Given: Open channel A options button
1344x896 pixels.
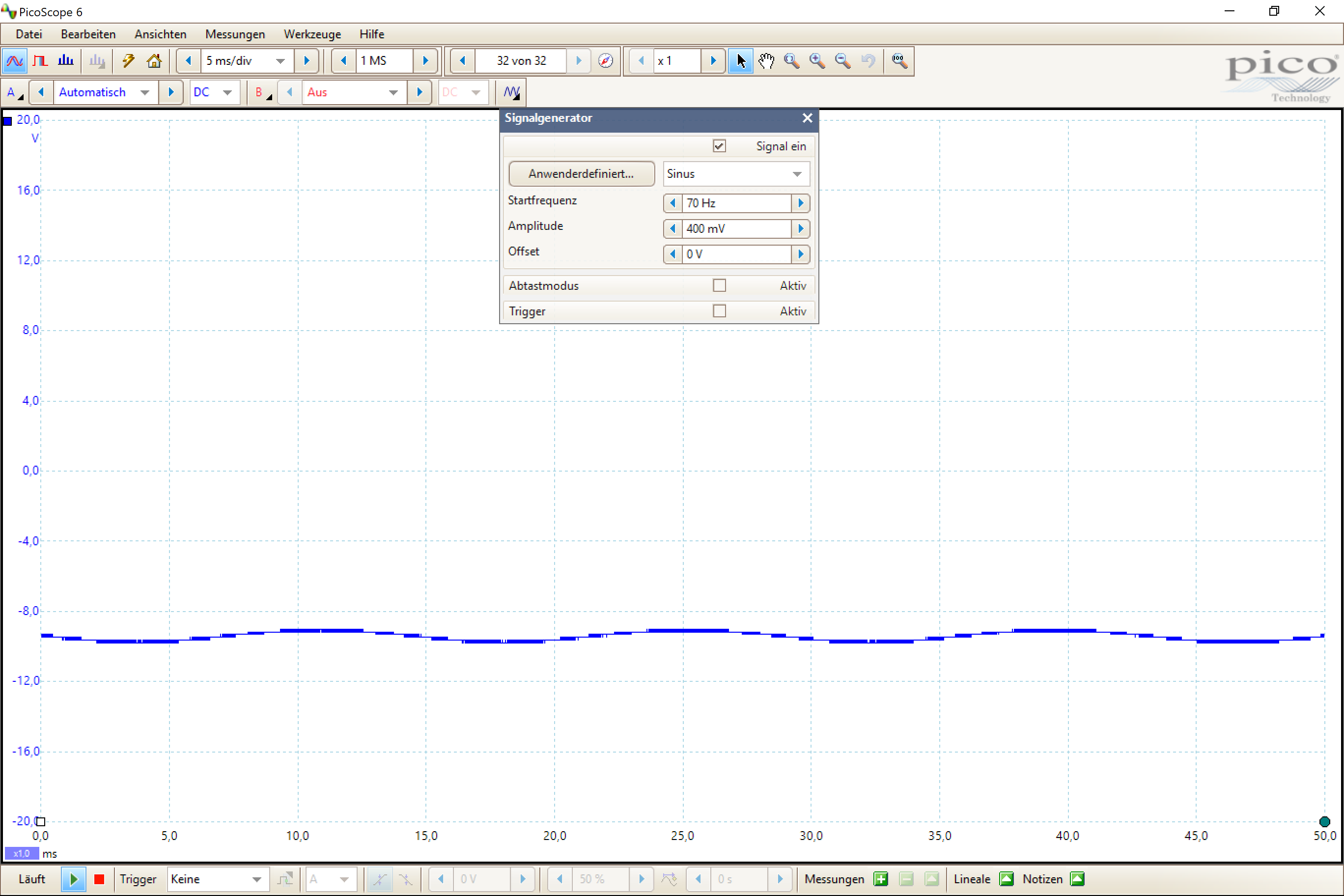Looking at the screenshot, I should tap(14, 92).
